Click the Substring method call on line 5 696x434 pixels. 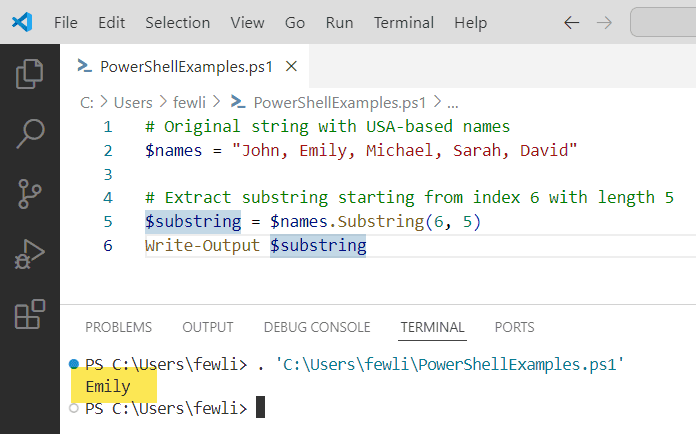(380, 221)
